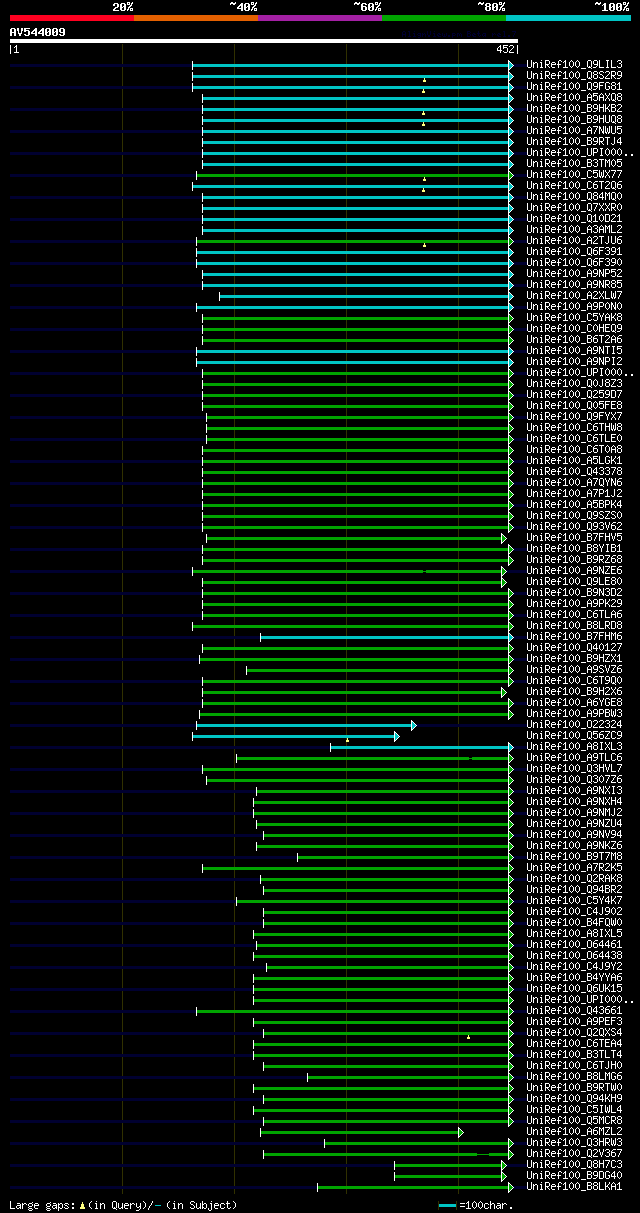Click the UniRef100_A2XLW7 label

tap(574, 295)
